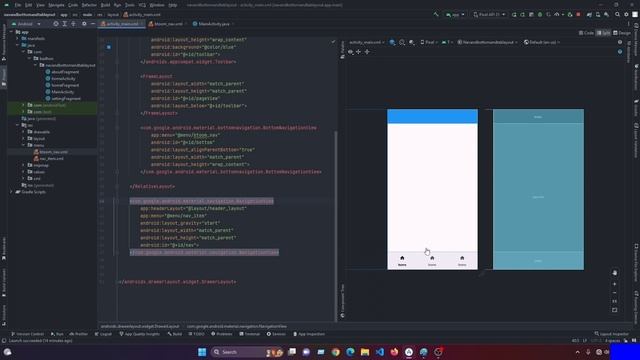Open App Inspection tool window
The width and height of the screenshot is (640, 360).
309,334
